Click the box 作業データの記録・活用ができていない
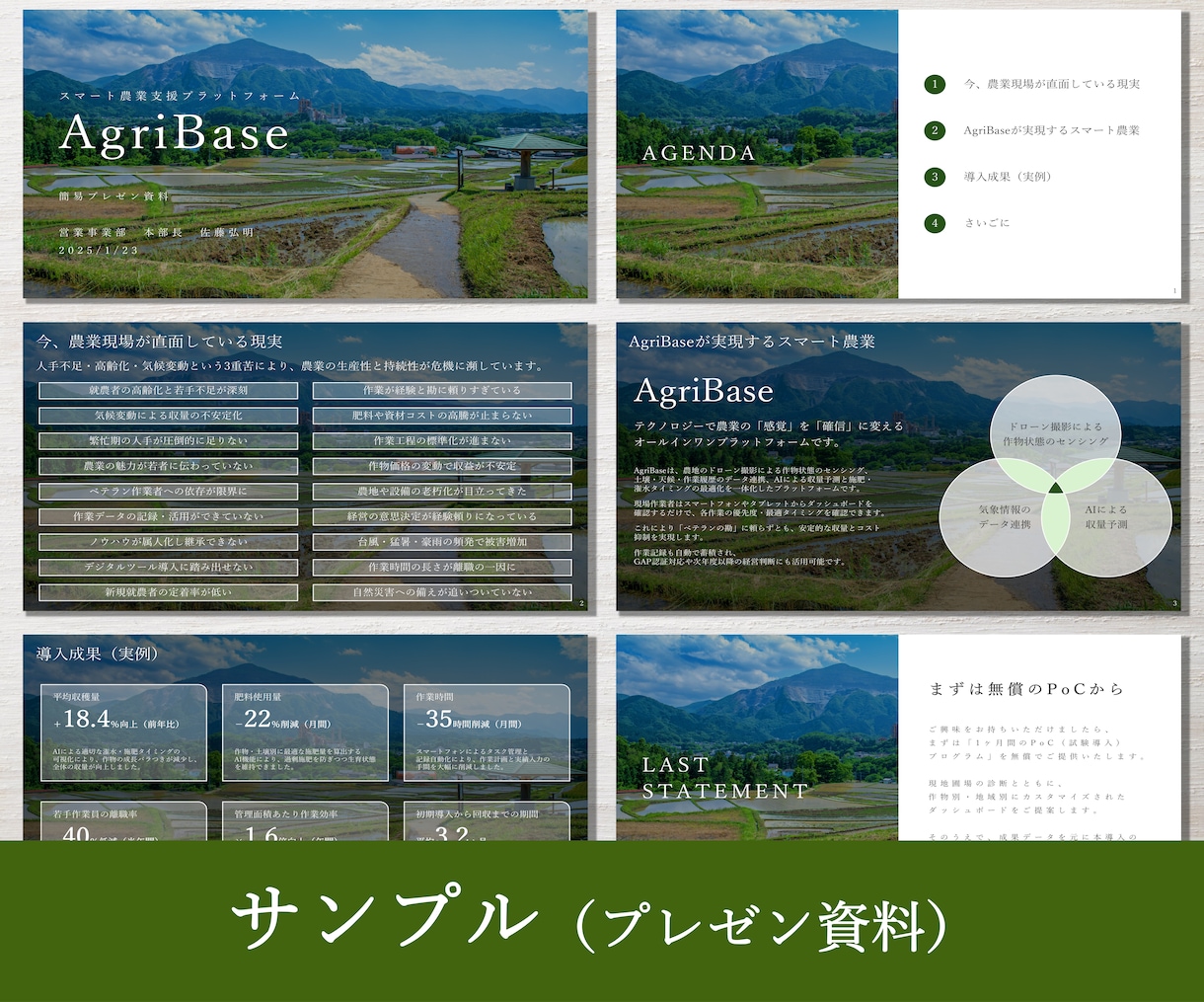This screenshot has width=1204, height=1002. [169, 516]
